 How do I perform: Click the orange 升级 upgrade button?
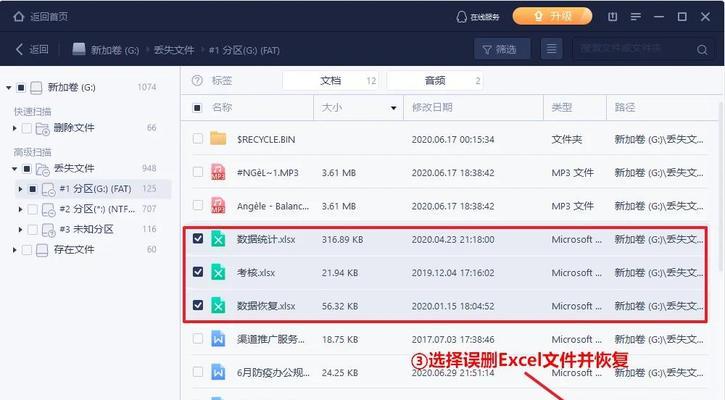pyautogui.click(x=552, y=16)
